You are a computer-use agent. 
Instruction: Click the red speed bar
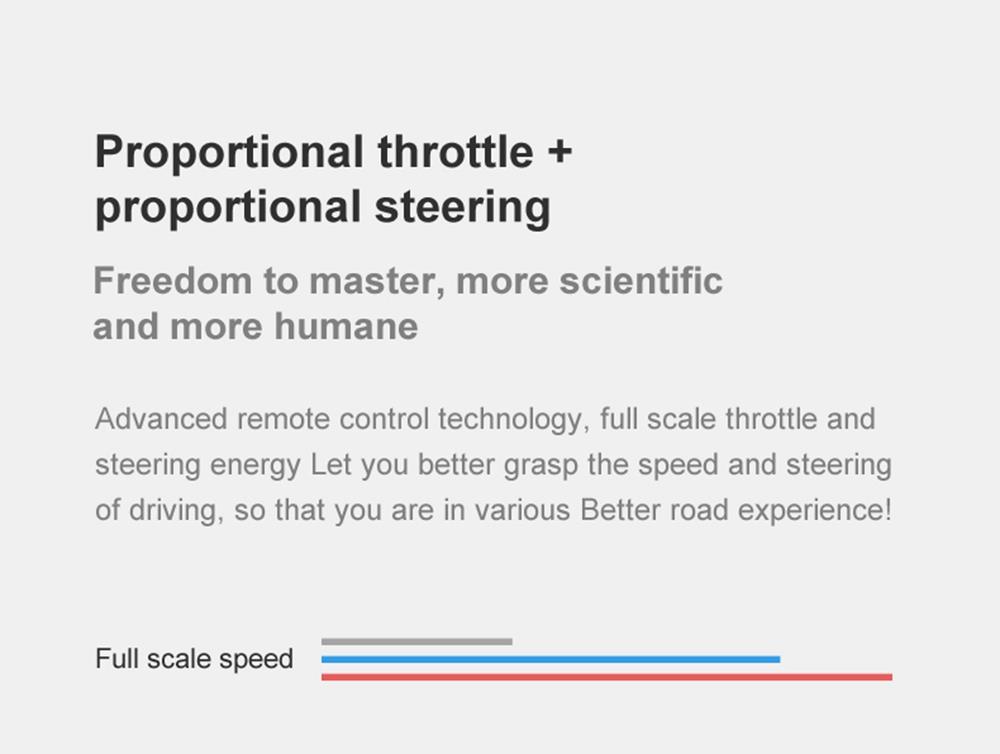pos(607,677)
